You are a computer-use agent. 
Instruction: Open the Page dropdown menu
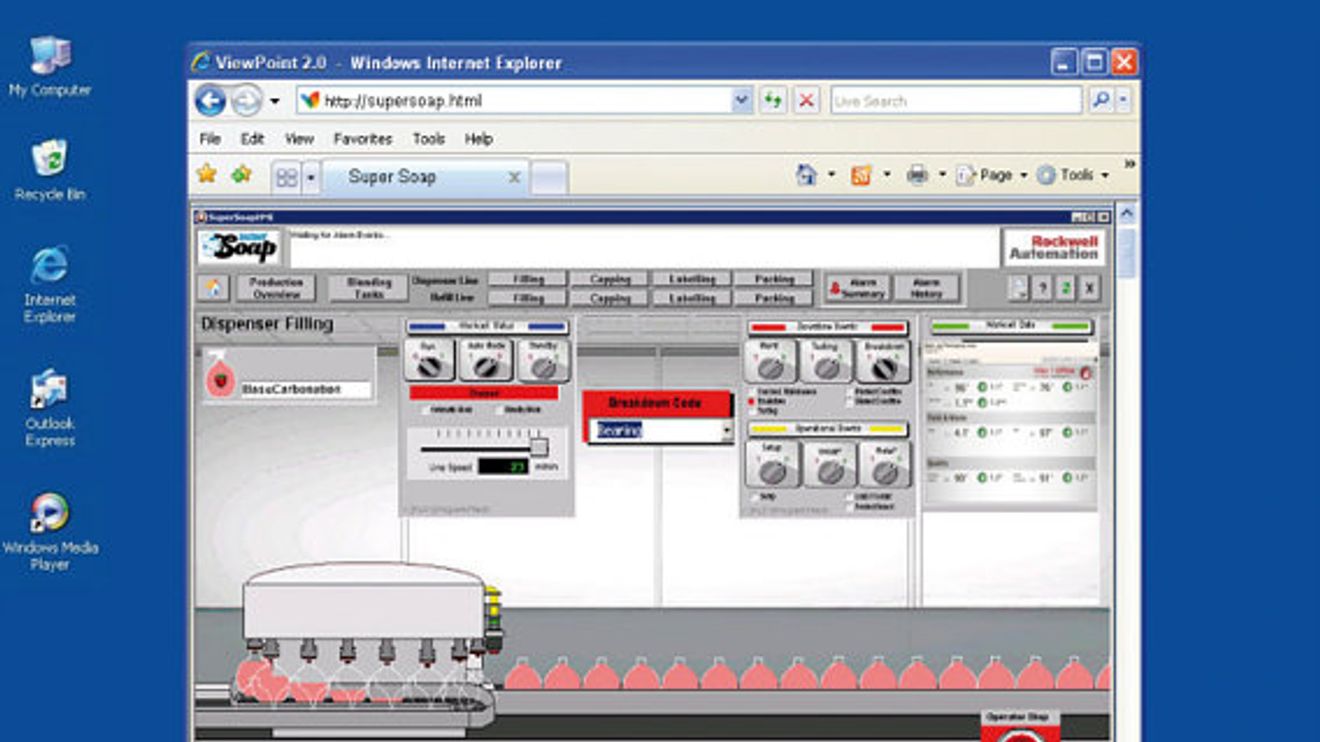pos(991,175)
